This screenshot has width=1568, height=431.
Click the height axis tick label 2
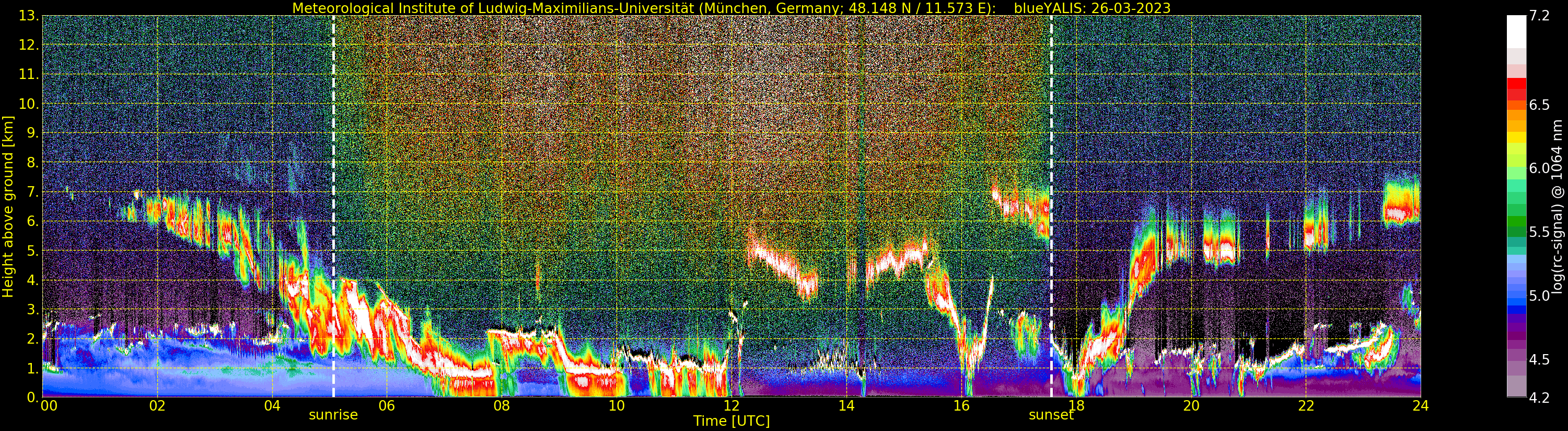(x=33, y=339)
